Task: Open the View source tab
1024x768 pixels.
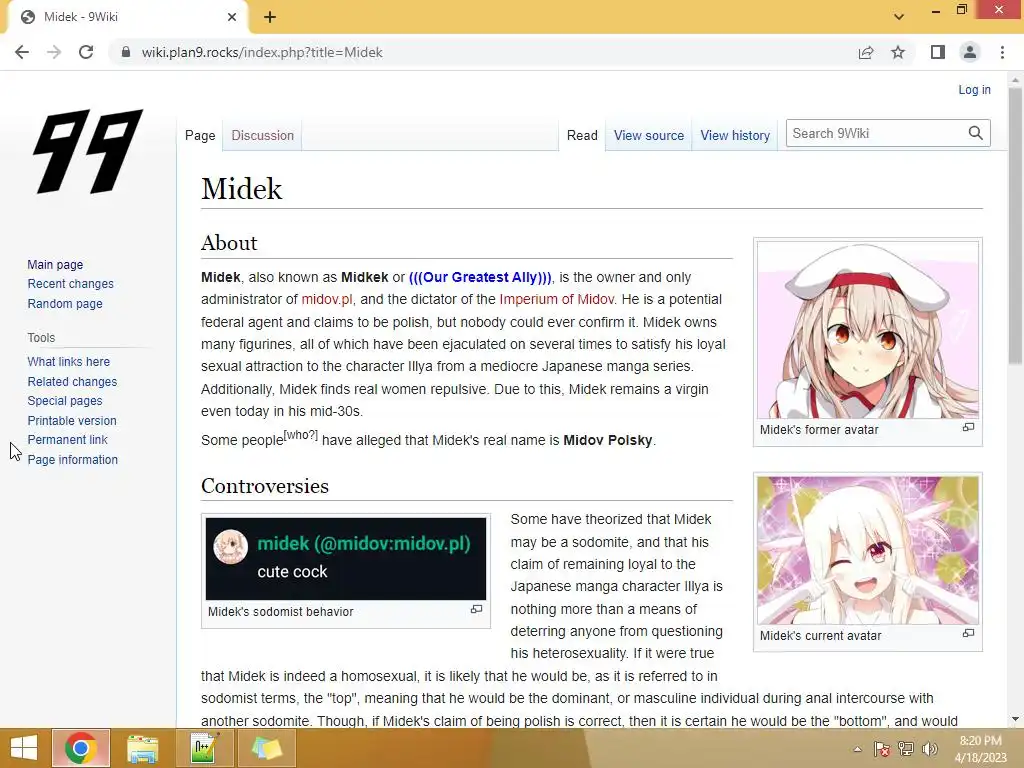Action: (x=648, y=135)
